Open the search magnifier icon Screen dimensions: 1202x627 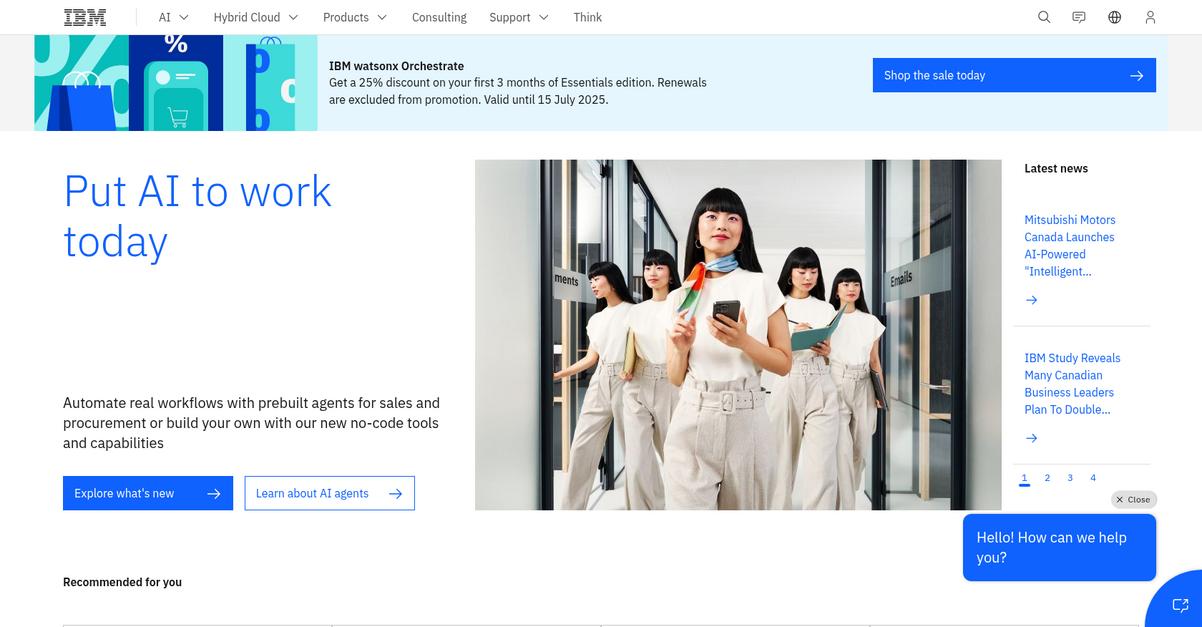pos(1044,17)
